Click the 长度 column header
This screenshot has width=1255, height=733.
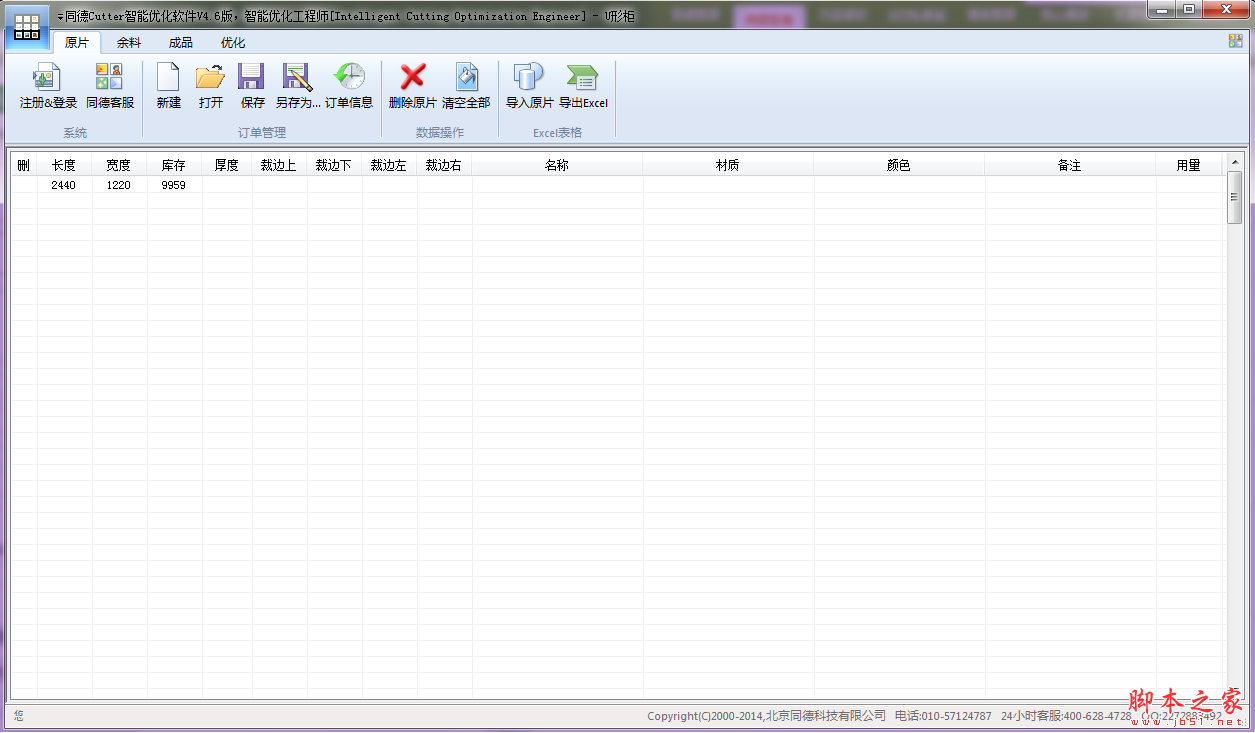tap(64, 165)
